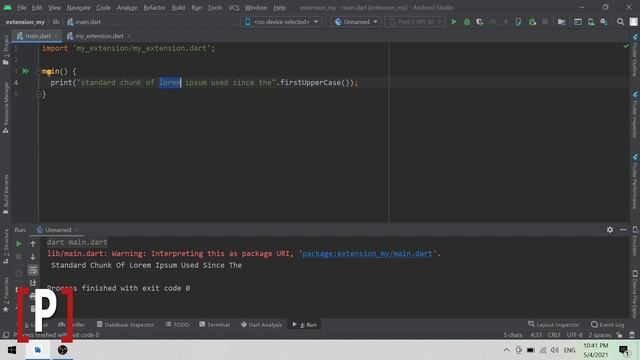Open the VCS menu
This screenshot has width=640, height=360.
click(234, 8)
